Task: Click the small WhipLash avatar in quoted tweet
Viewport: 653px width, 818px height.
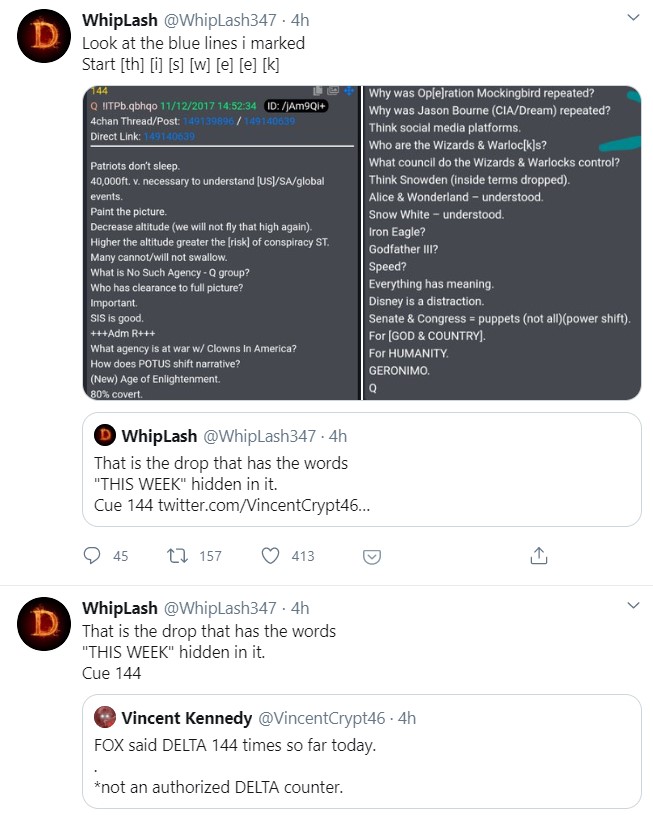Action: [104, 436]
